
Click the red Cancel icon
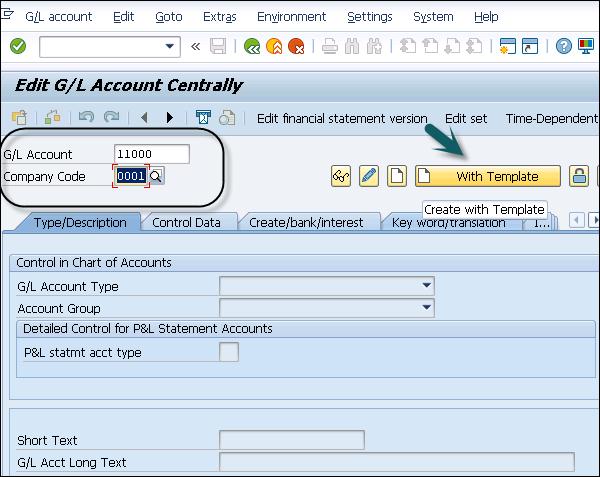coord(296,46)
